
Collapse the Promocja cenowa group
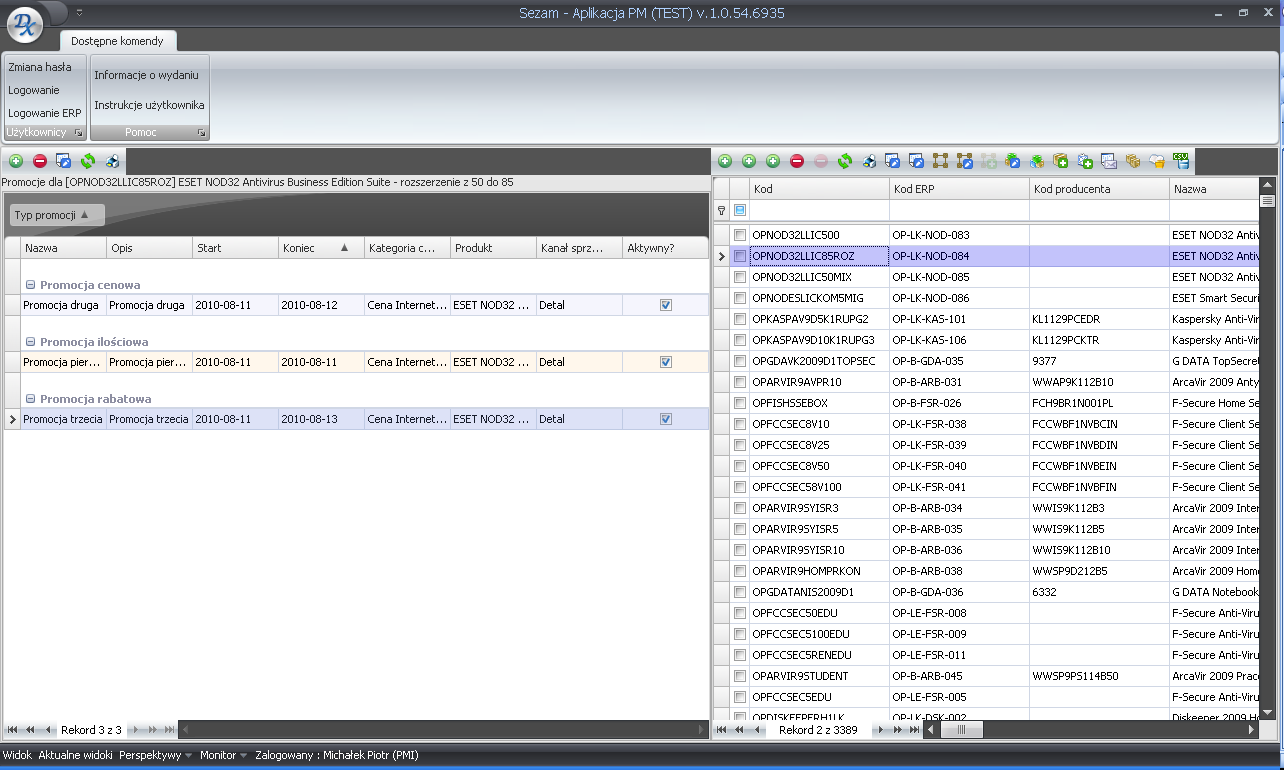(30, 285)
